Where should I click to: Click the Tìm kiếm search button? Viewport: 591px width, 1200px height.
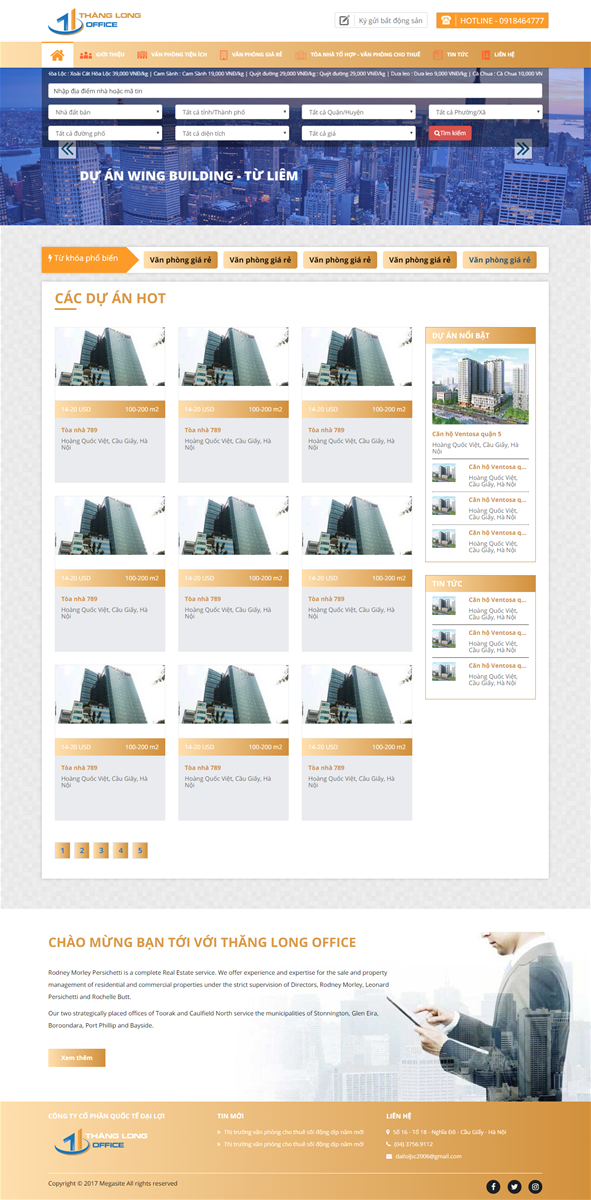pos(450,133)
